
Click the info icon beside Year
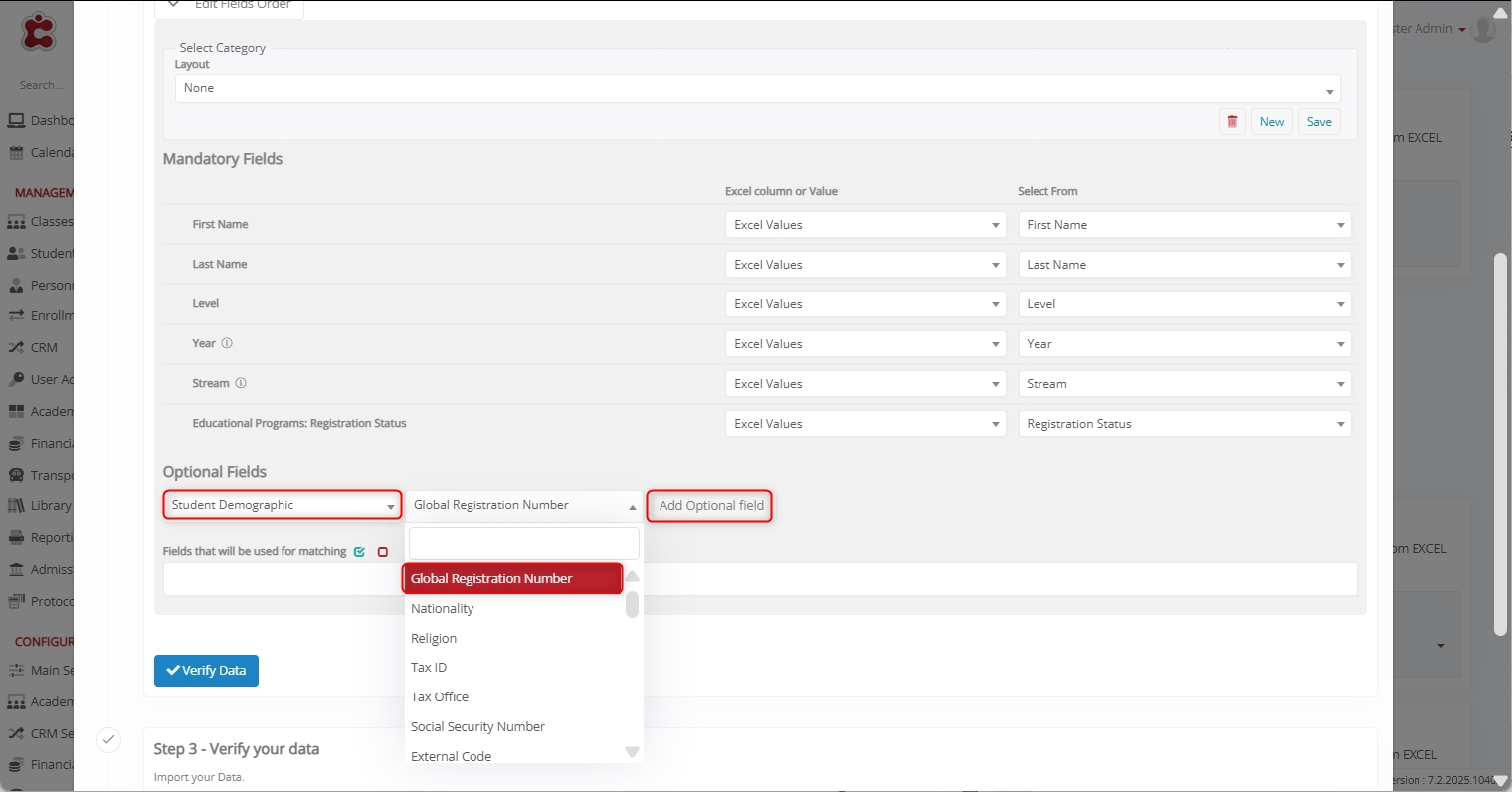point(227,343)
